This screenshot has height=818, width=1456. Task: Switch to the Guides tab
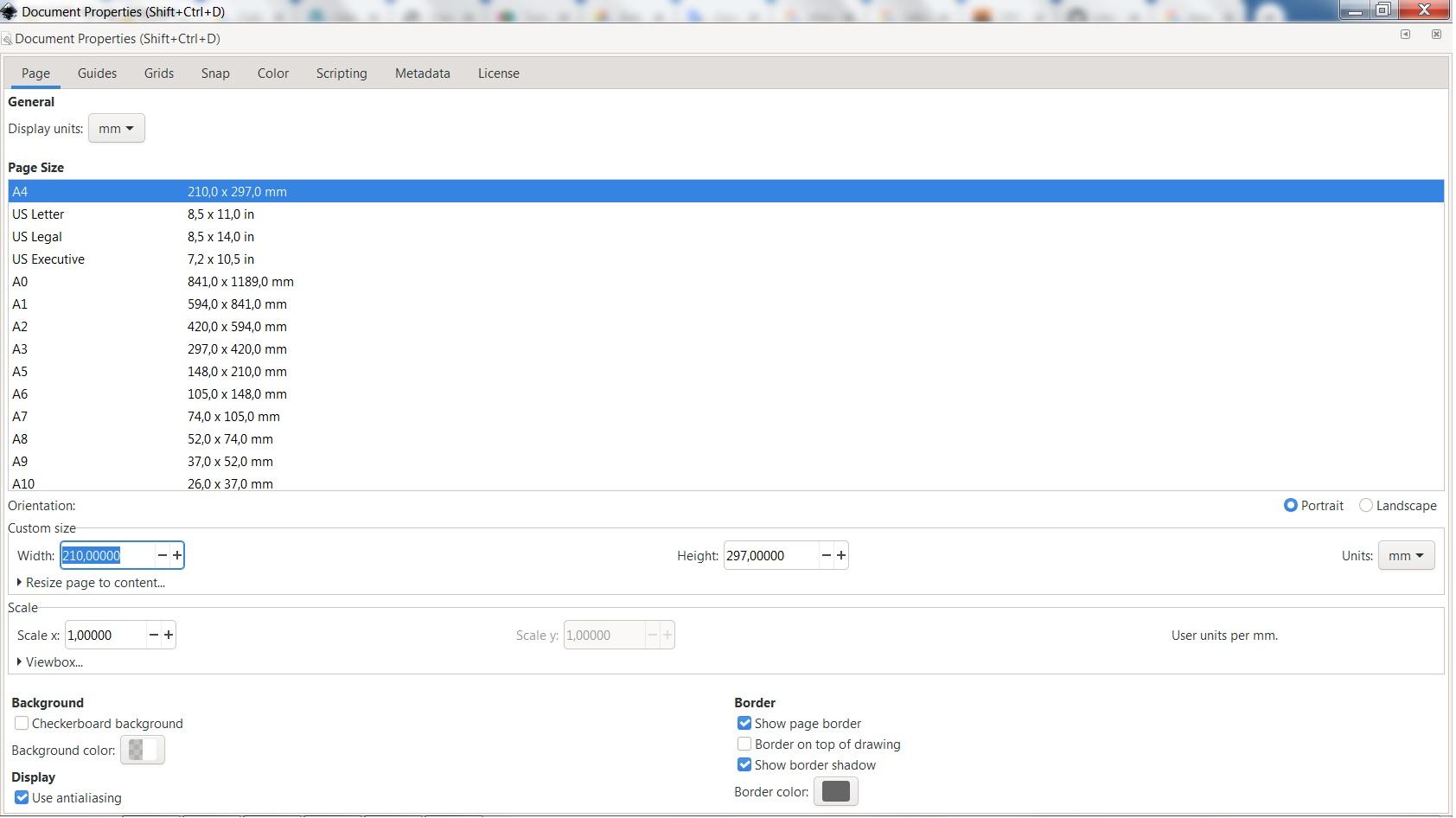(x=97, y=73)
